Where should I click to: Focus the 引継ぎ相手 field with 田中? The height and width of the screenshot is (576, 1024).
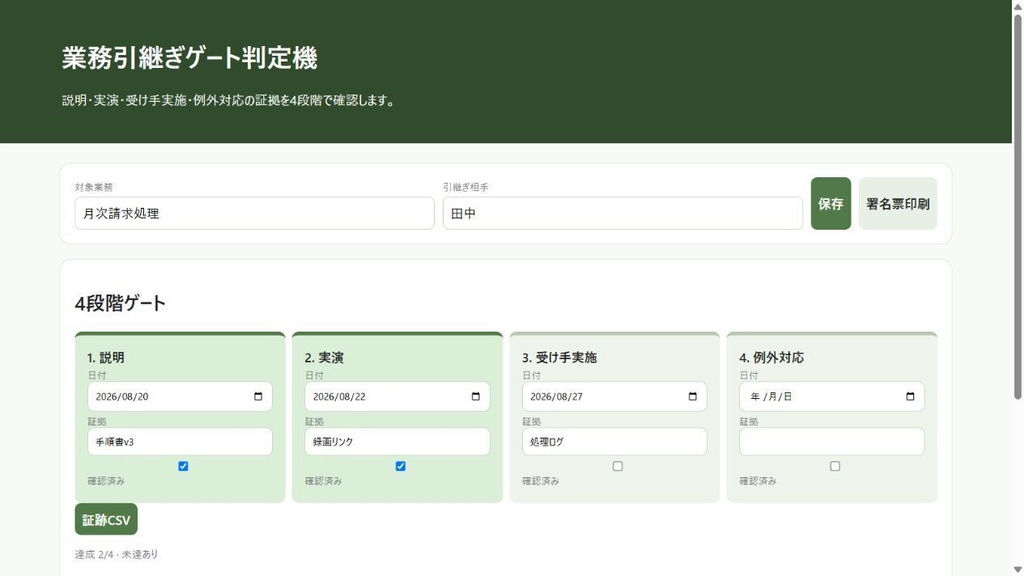(623, 214)
